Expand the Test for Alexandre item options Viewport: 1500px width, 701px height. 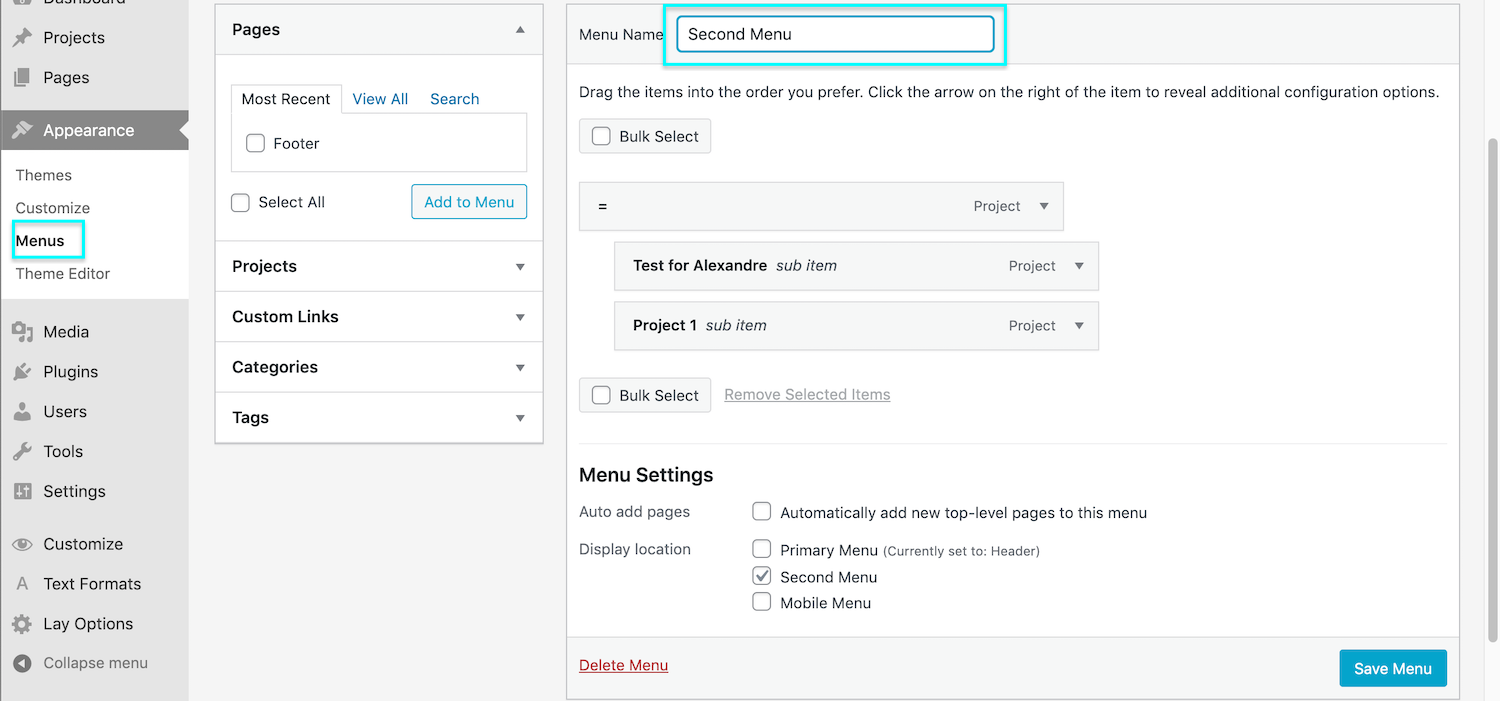click(x=1079, y=266)
